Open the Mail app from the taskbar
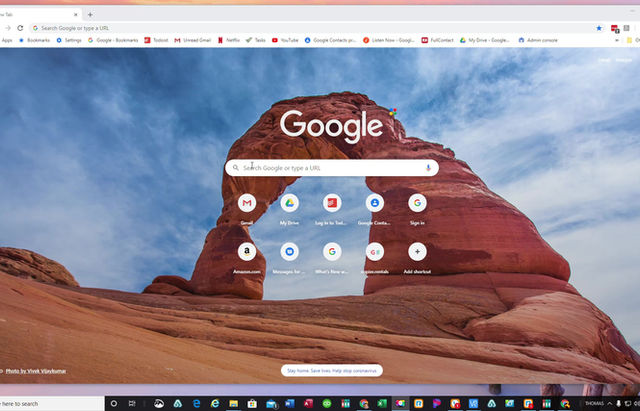 [271, 404]
